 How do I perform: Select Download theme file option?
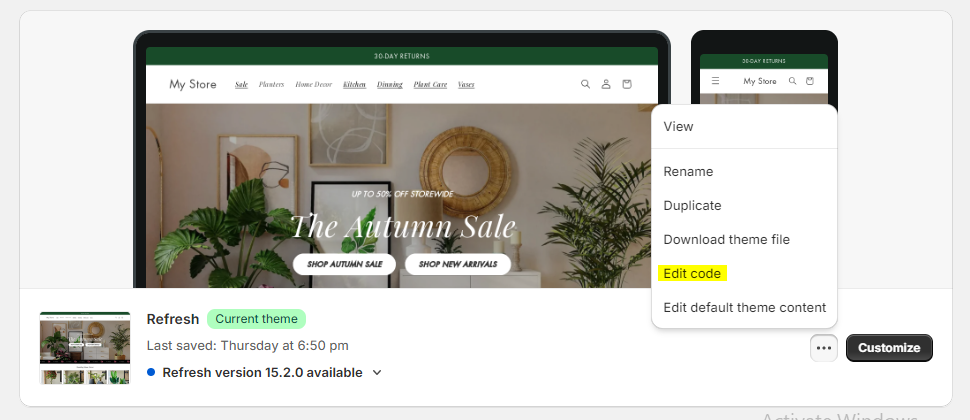(726, 239)
